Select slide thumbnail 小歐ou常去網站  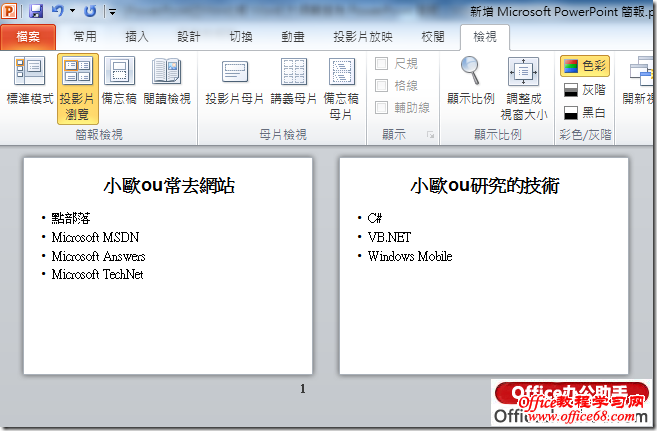pos(168,266)
